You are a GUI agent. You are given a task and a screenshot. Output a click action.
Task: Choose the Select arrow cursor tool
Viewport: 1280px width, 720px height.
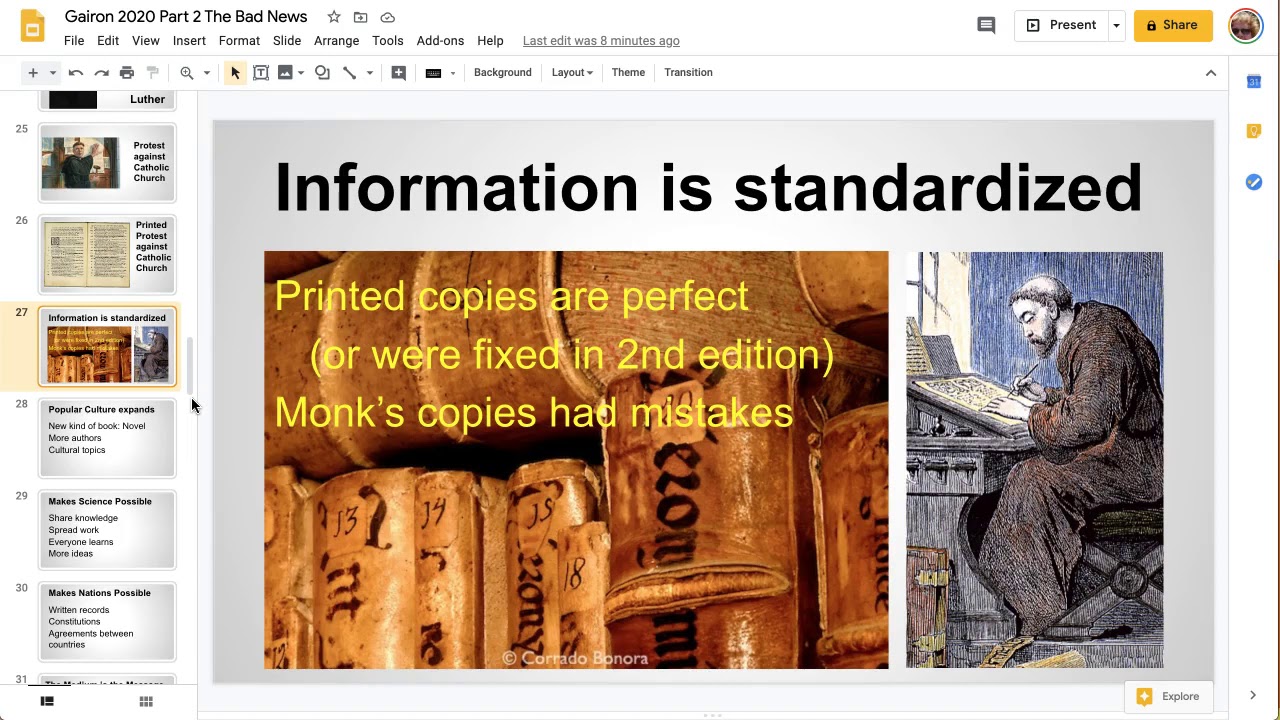pos(235,72)
